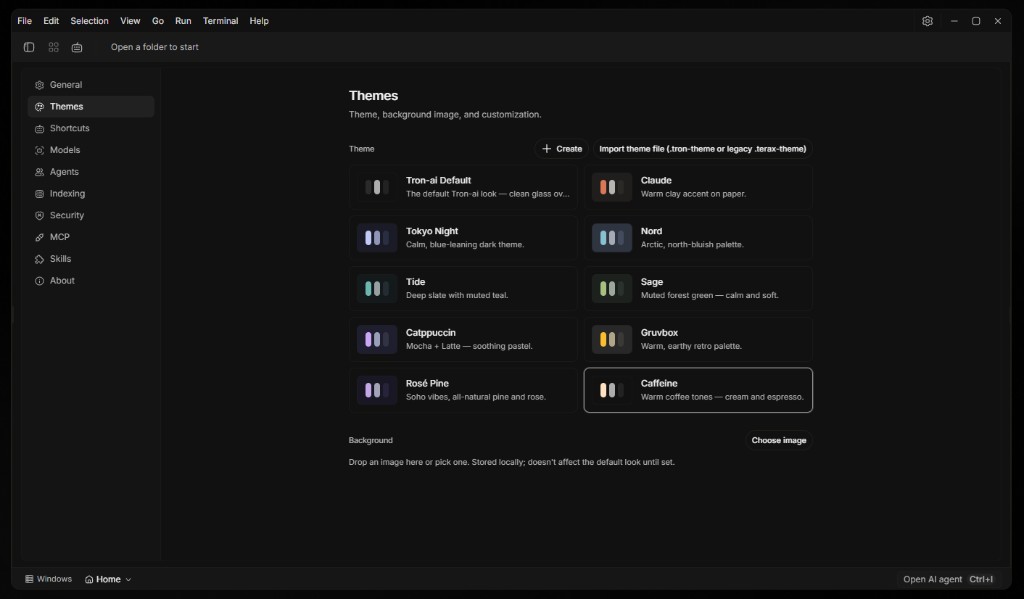Maximize the application window
This screenshot has width=1024, height=599.
(x=976, y=21)
